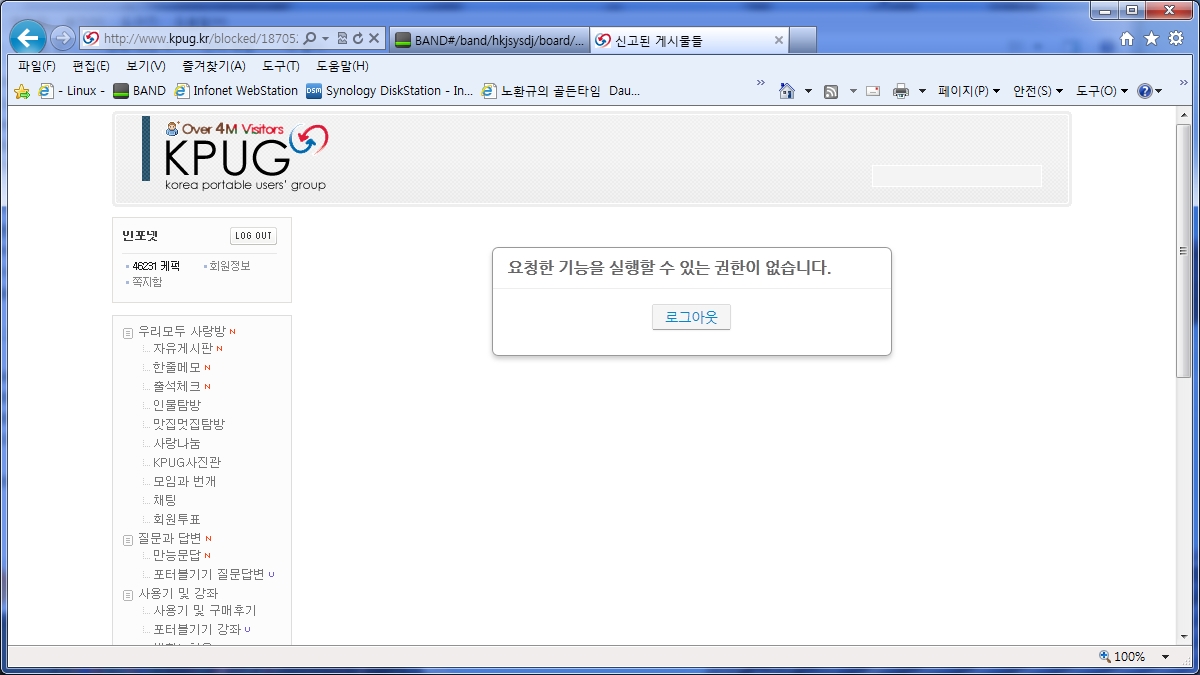Screen dimensions: 1200x675
Task: Open the 포터블기기 강좌 board
Action: 197,630
